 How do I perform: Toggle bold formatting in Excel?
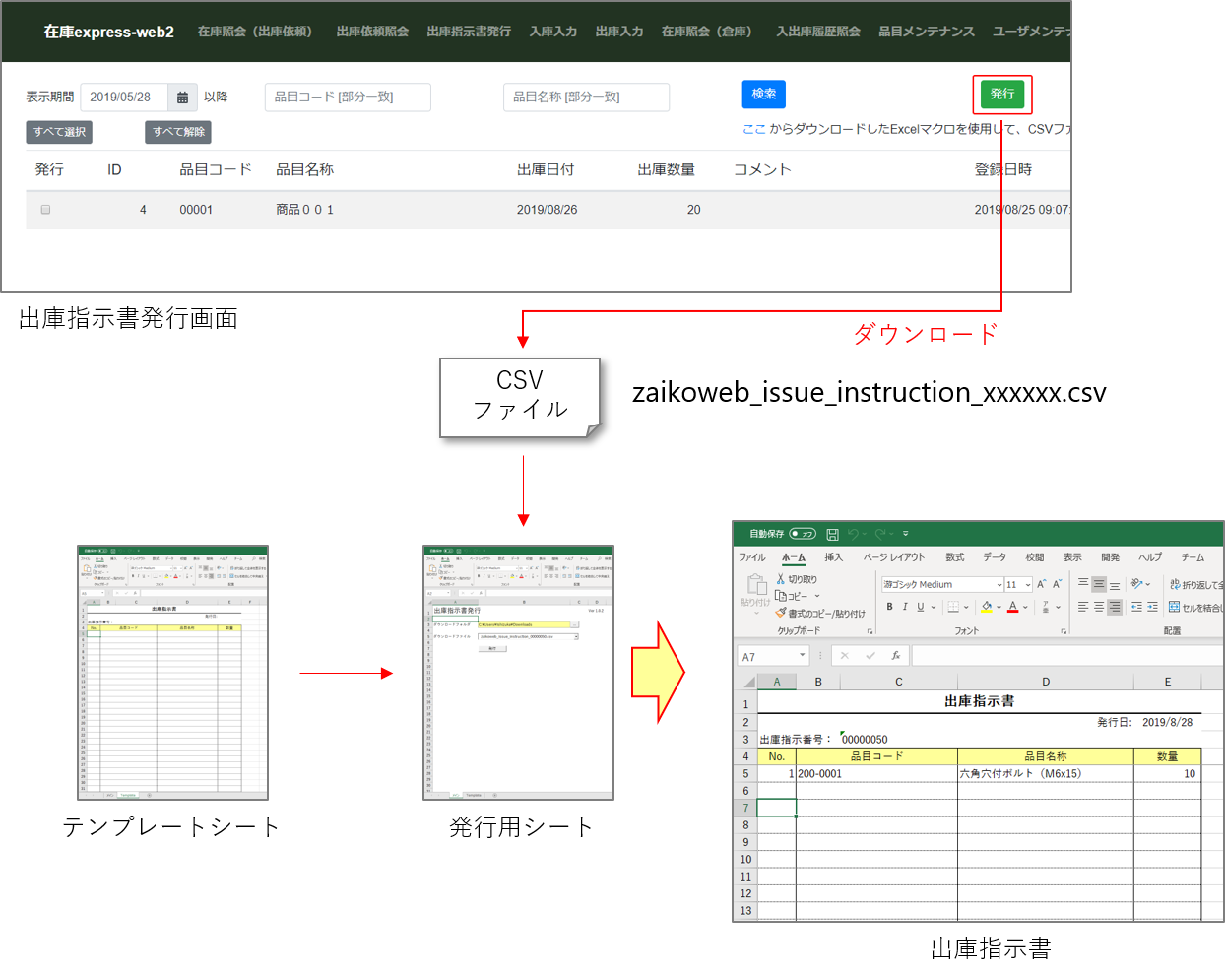(x=889, y=607)
